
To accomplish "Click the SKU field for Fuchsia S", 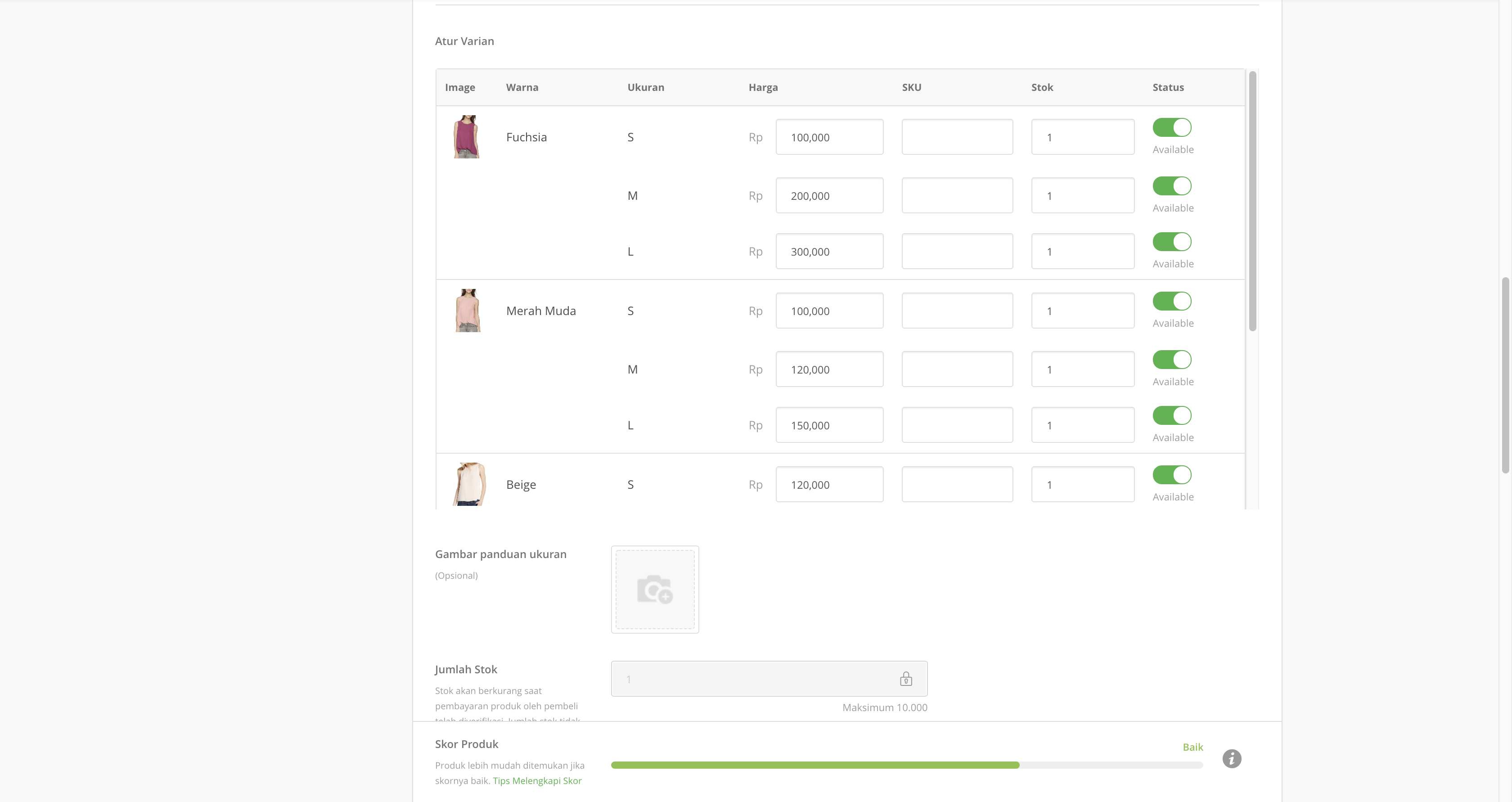I will [957, 137].
